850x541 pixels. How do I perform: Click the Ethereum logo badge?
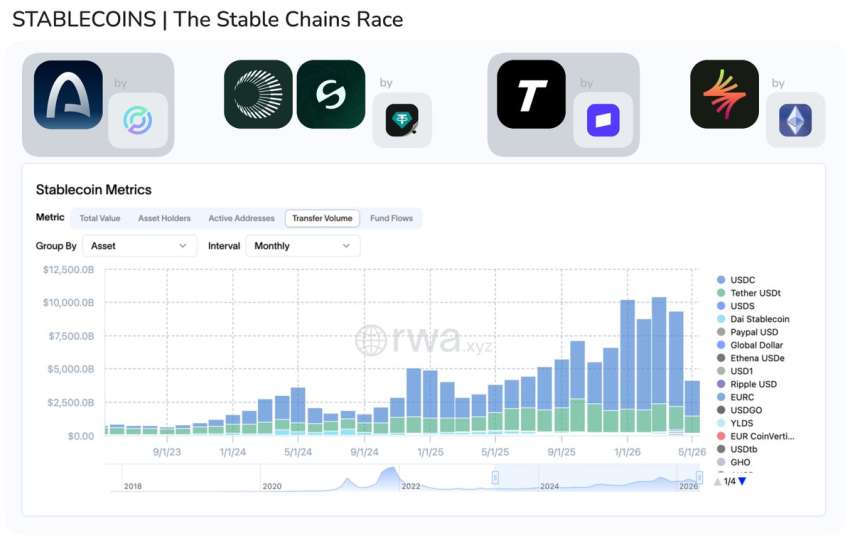click(x=795, y=120)
